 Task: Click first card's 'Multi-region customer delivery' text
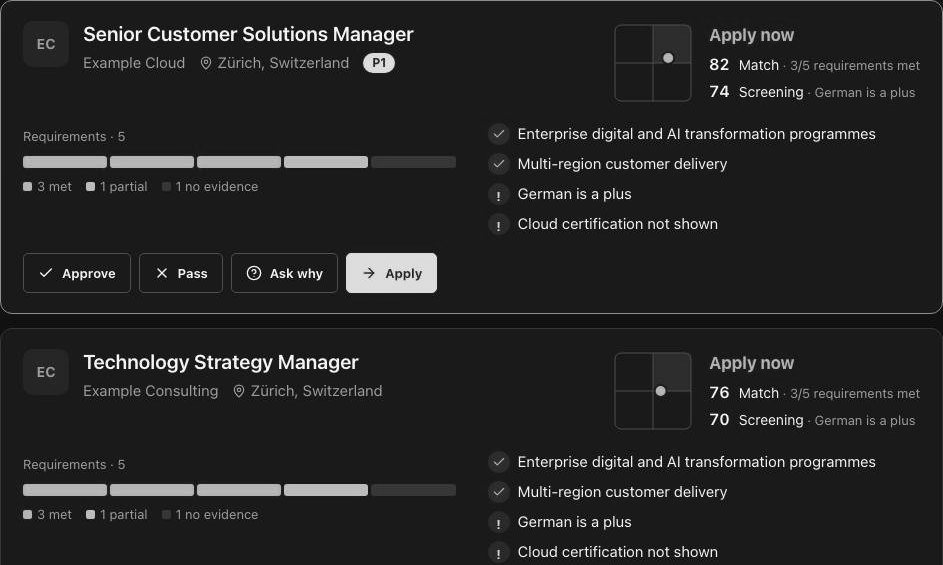click(622, 164)
